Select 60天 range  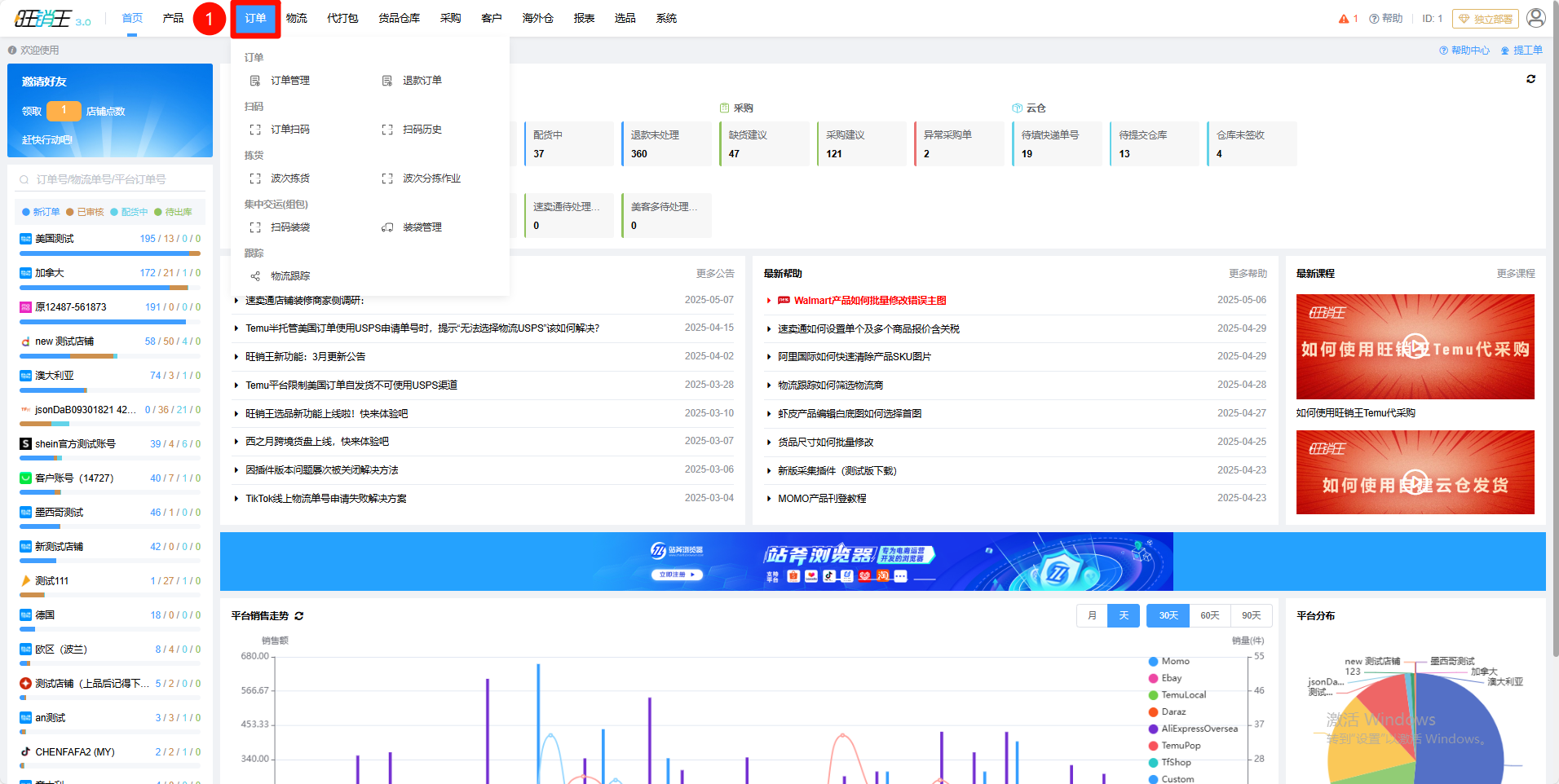click(1210, 615)
